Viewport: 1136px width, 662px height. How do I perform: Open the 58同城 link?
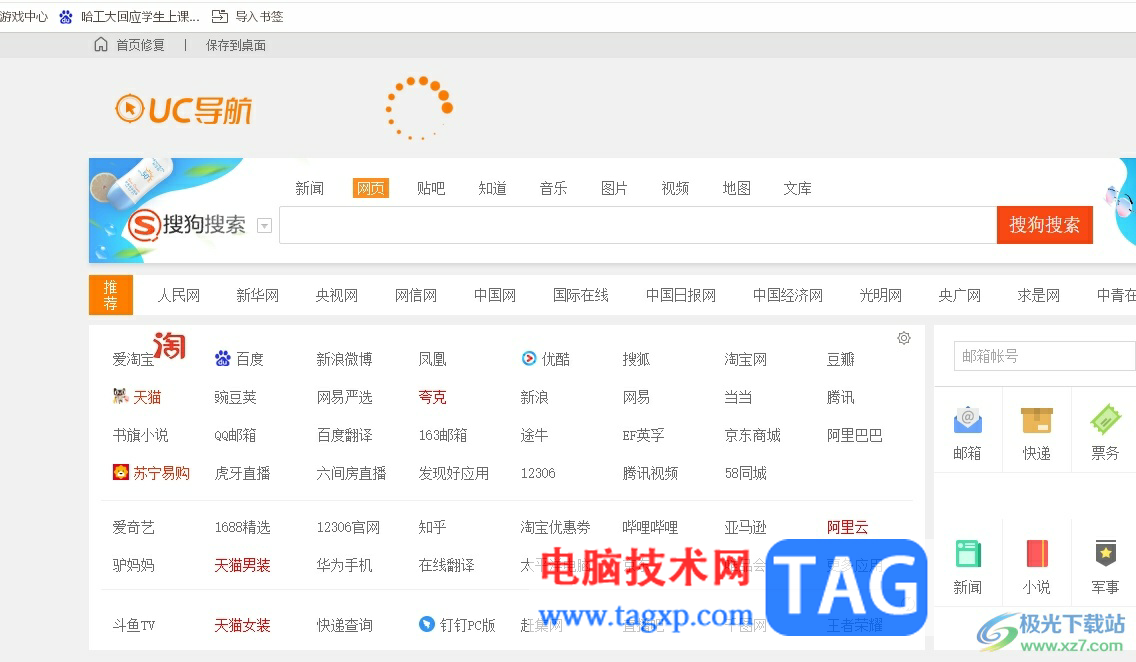[746, 473]
